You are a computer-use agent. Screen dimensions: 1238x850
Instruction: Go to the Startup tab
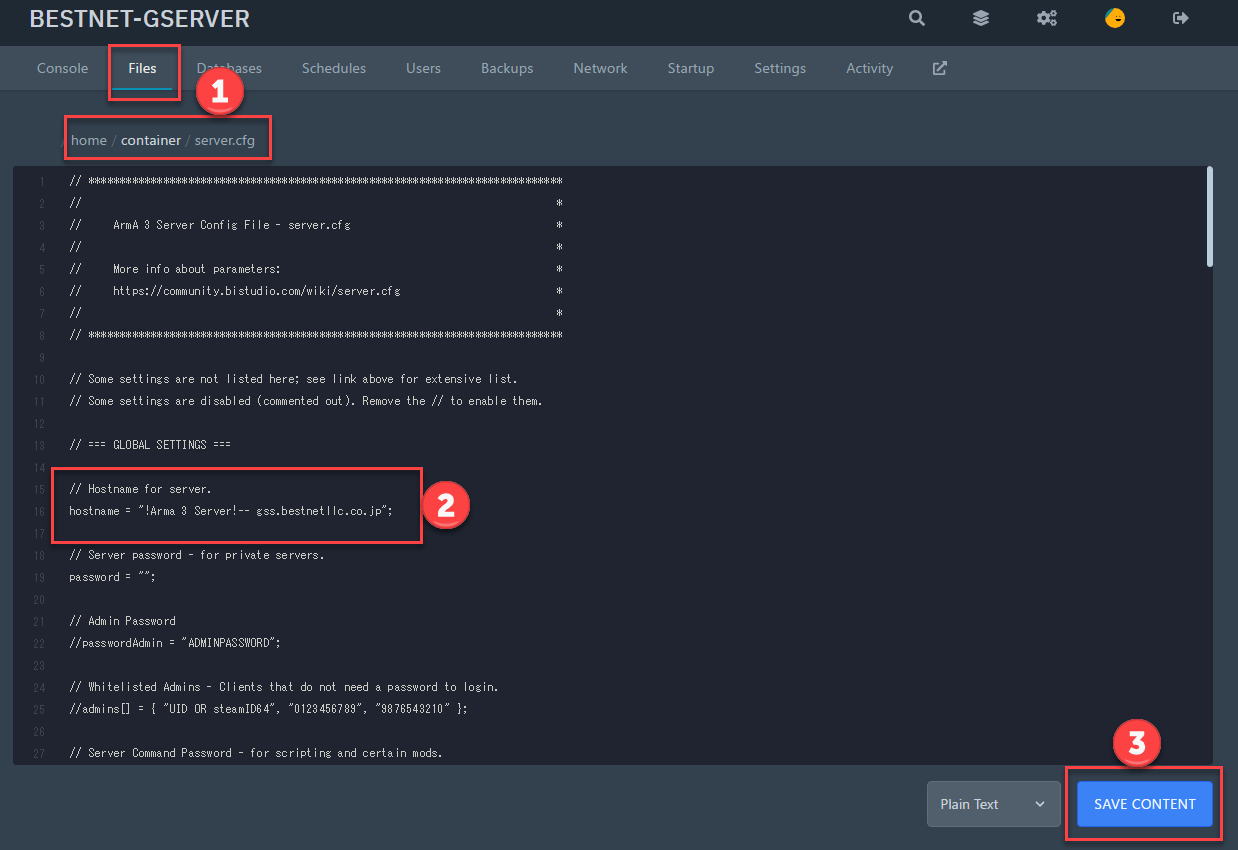[x=691, y=68]
